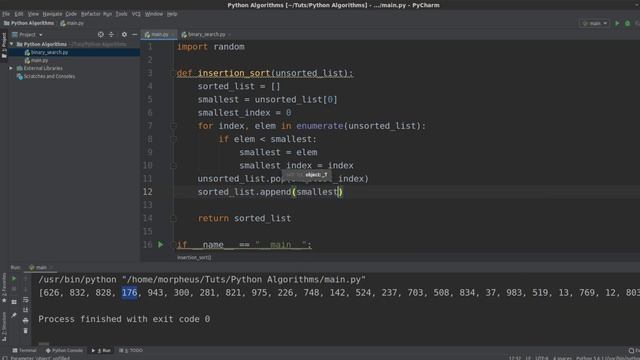Open the Help menu

[172, 14]
